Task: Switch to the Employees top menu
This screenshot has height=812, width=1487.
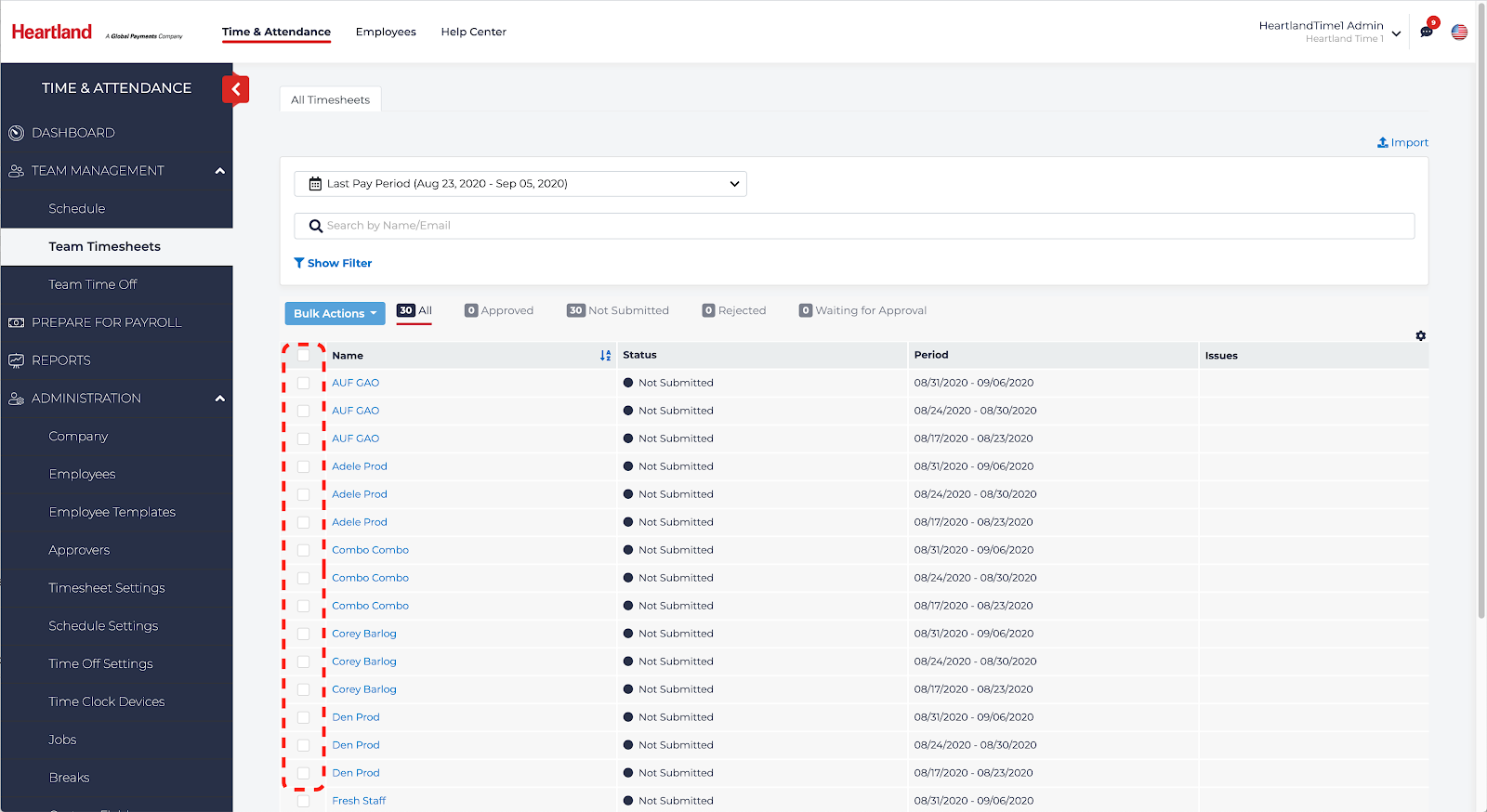Action: coord(386,32)
